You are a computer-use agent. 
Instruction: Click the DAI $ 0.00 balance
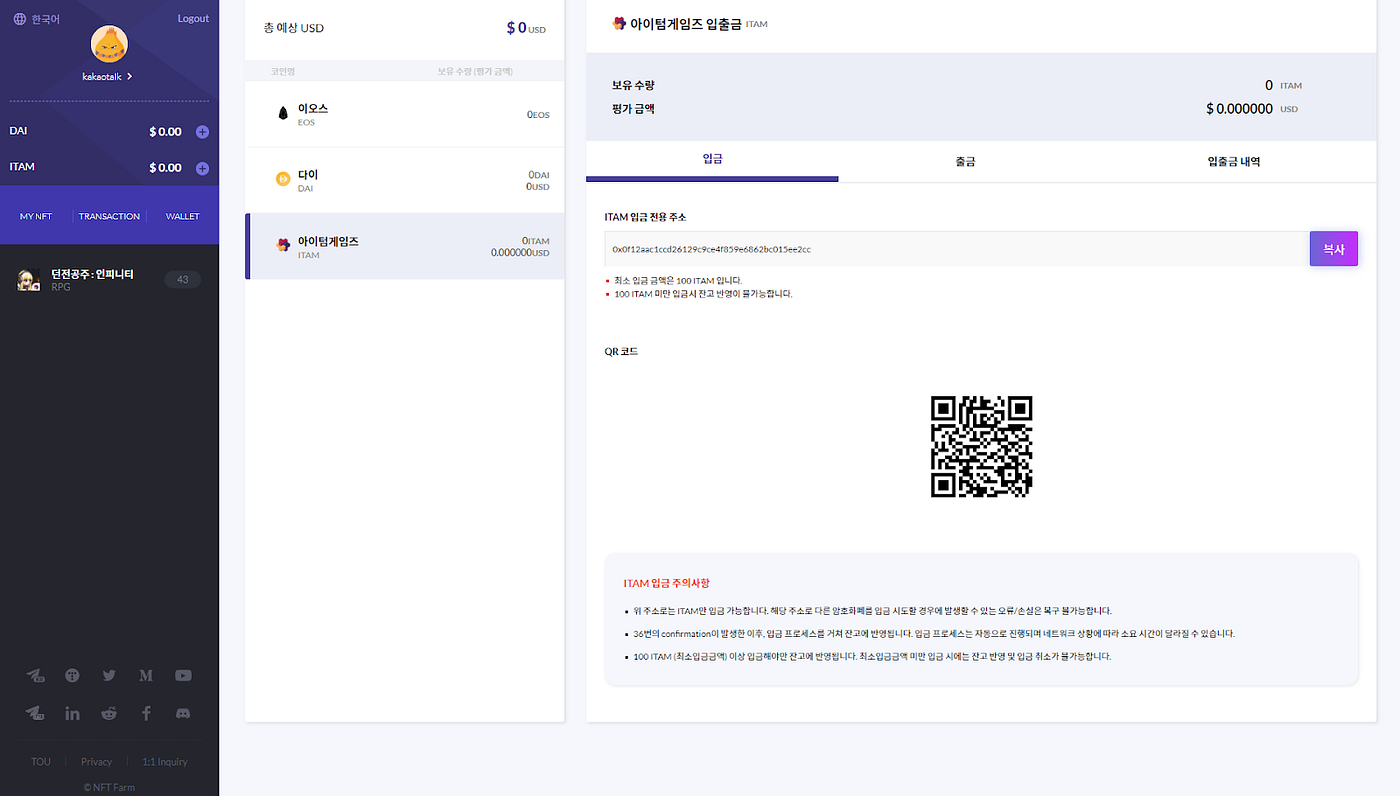[x=165, y=132]
